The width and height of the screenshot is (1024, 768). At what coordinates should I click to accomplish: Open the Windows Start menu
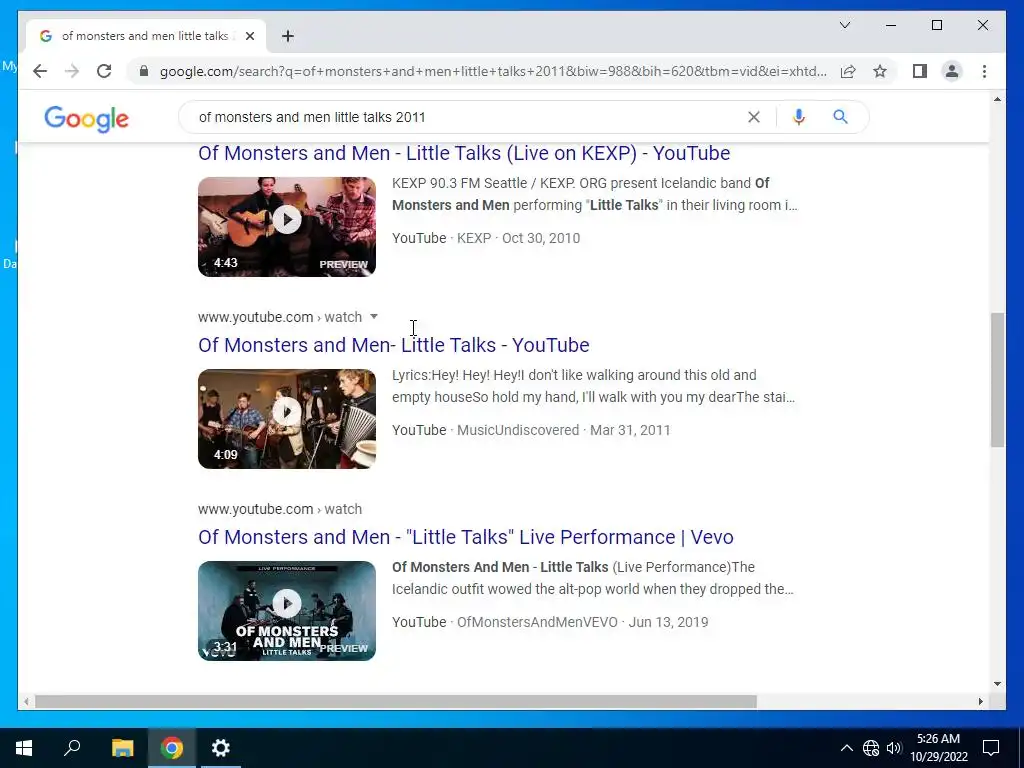click(x=24, y=748)
